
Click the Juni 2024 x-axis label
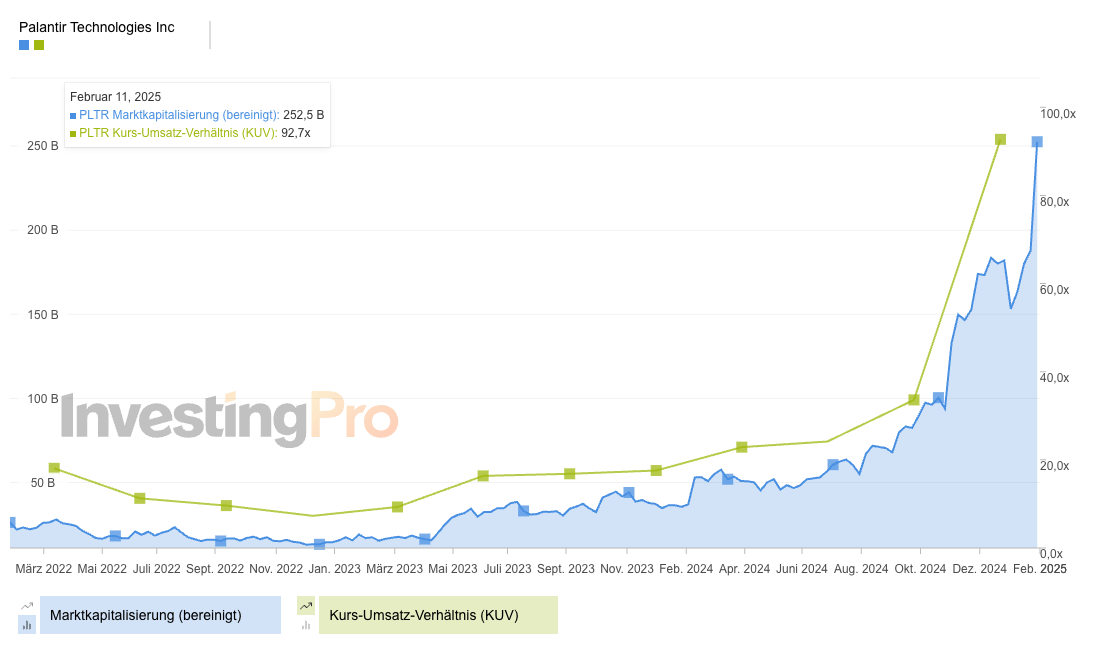(802, 568)
